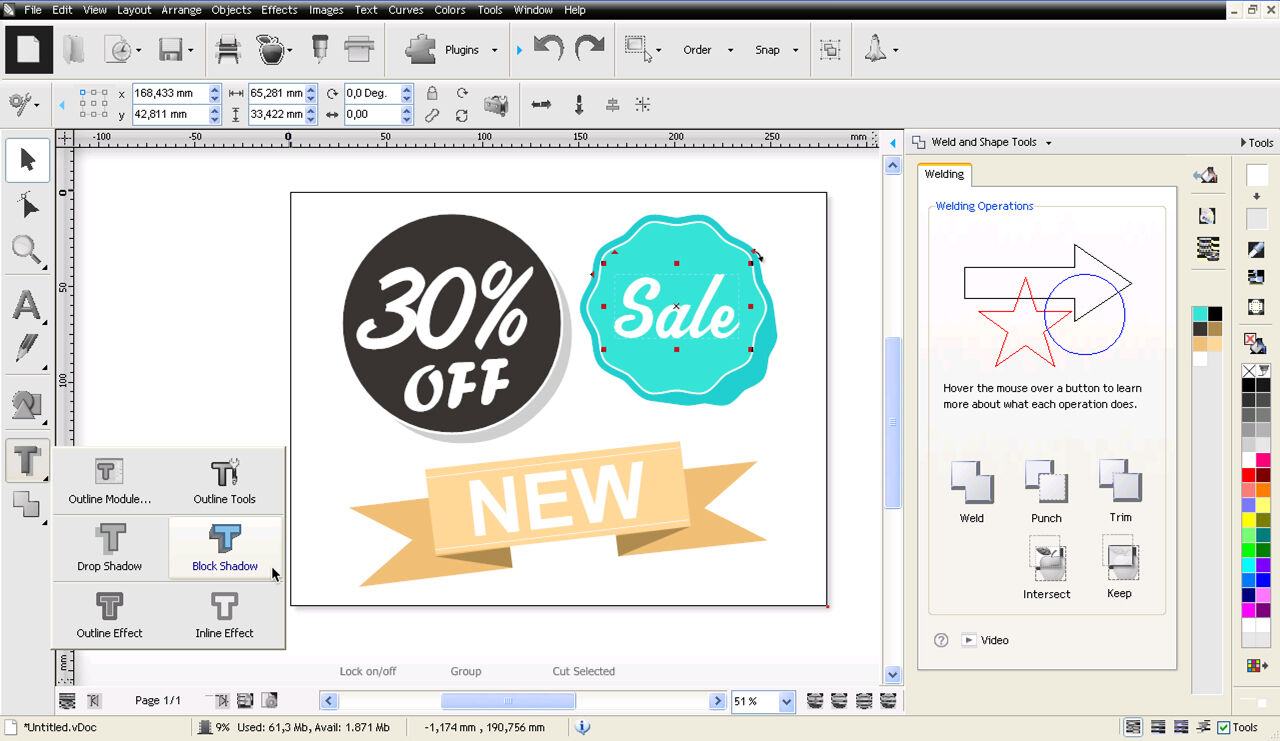The image size is (1280, 741).
Task: Pick the red swatch in color palette
Action: point(1249,475)
